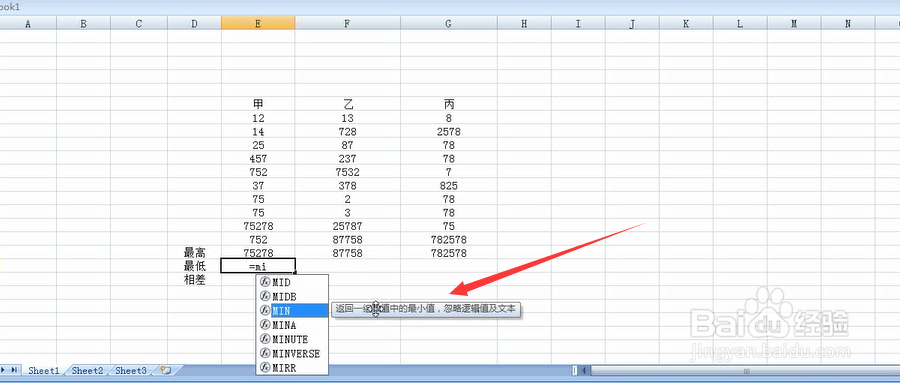Click the cell containing 37
The width and height of the screenshot is (900, 383).
[x=258, y=185]
